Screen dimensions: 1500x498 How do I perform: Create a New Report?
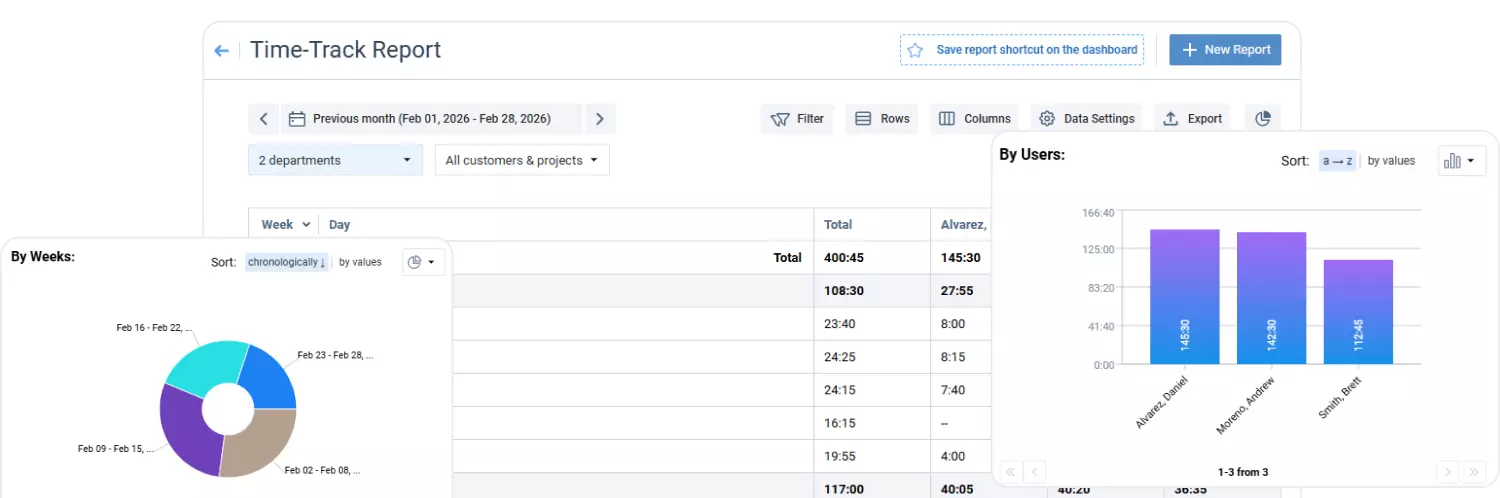1225,50
